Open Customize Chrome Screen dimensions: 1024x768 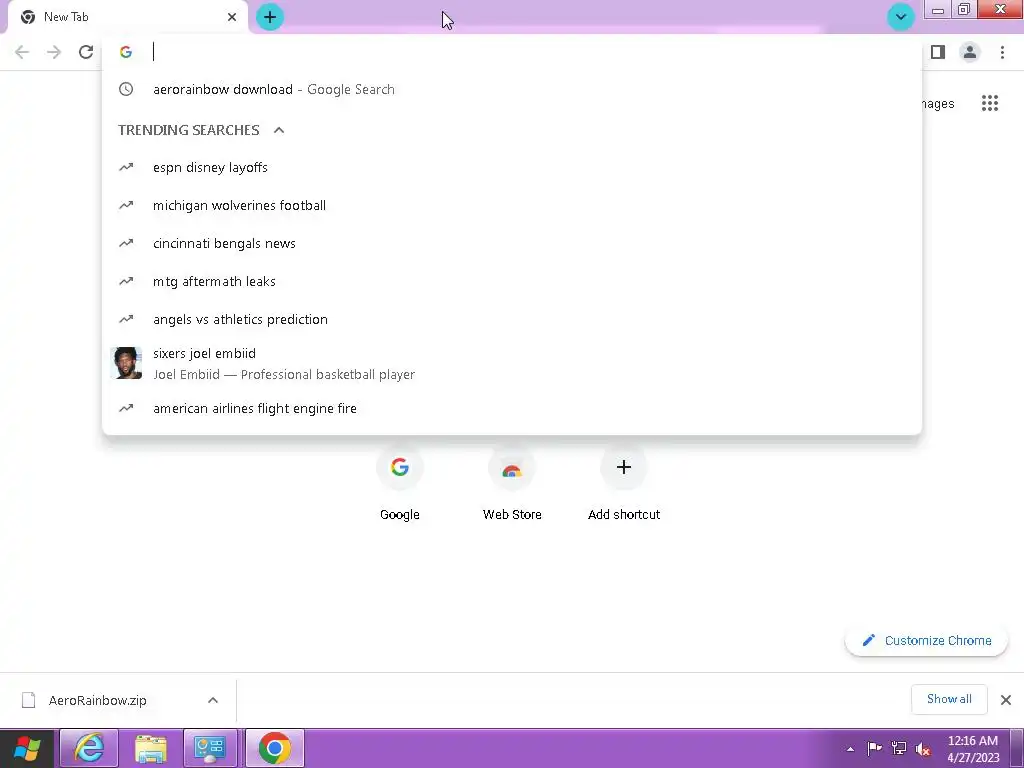[x=926, y=641]
